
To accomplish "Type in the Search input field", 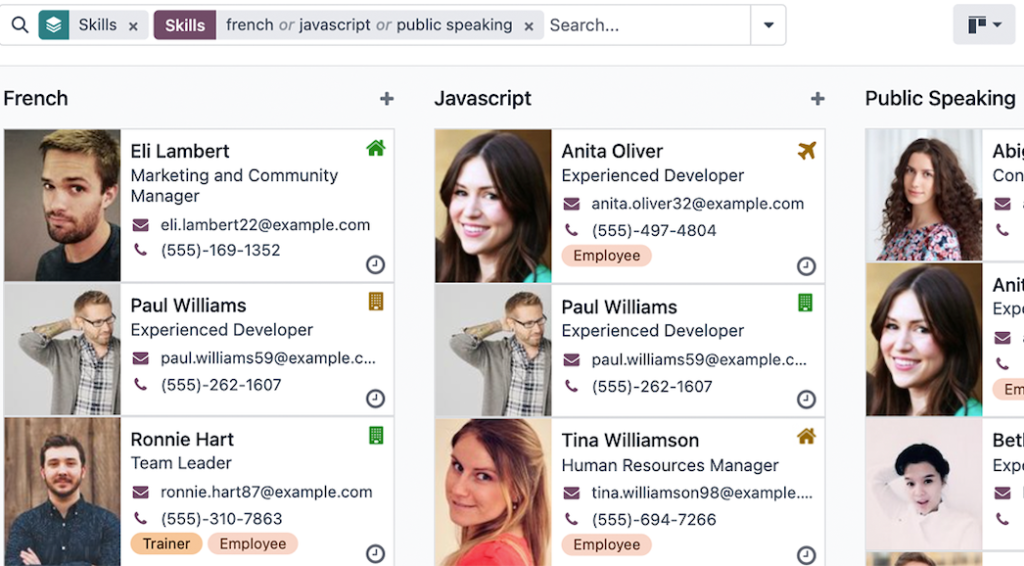I will 645,25.
